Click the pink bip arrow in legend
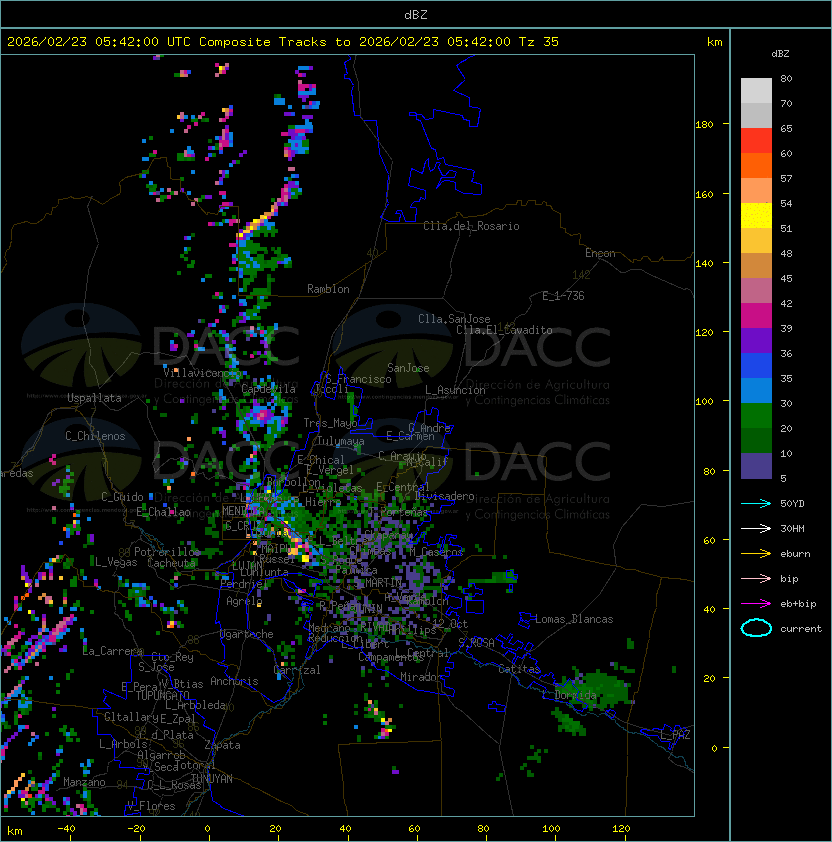 point(756,579)
